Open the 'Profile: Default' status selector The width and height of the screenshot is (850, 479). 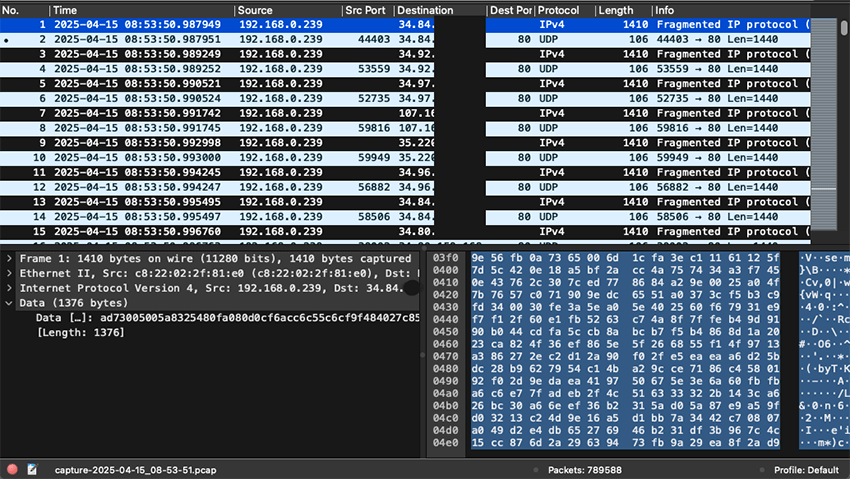(806, 470)
